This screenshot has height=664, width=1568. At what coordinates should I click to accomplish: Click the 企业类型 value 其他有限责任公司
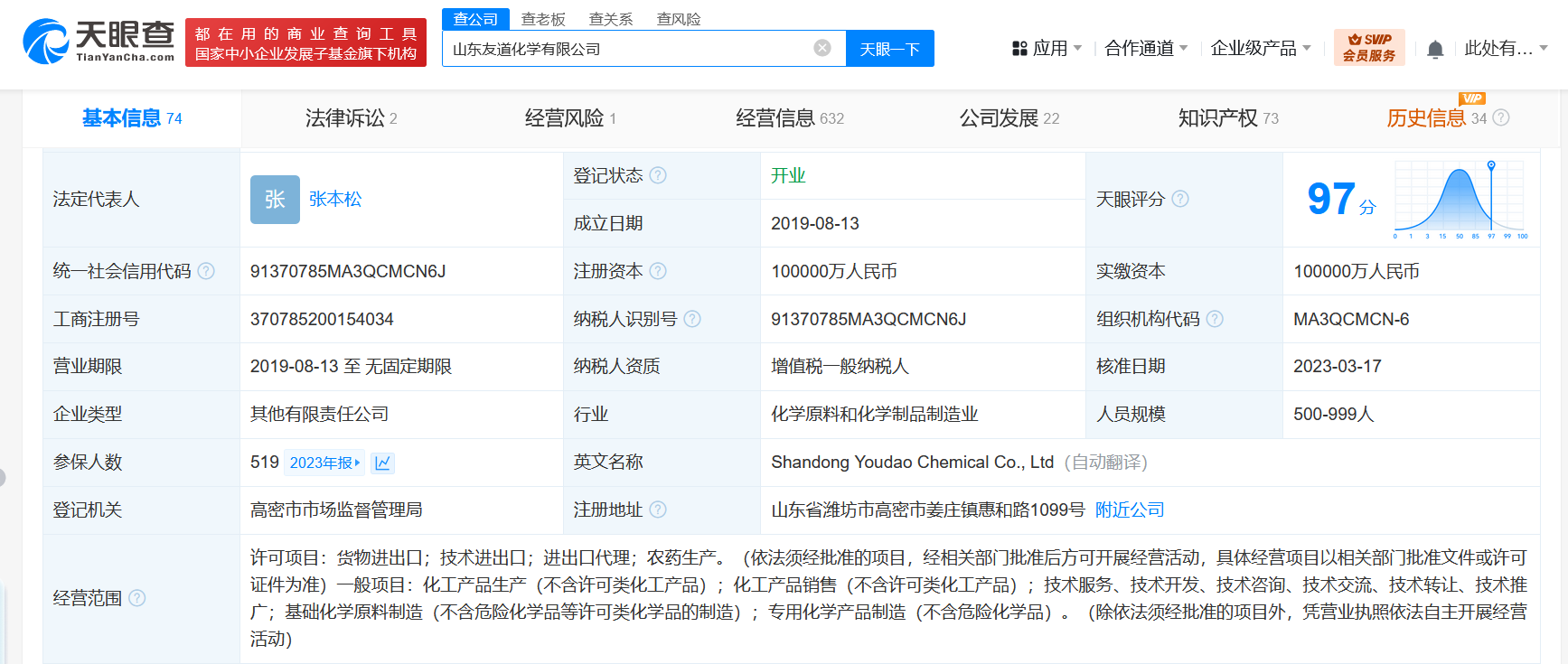pos(319,414)
